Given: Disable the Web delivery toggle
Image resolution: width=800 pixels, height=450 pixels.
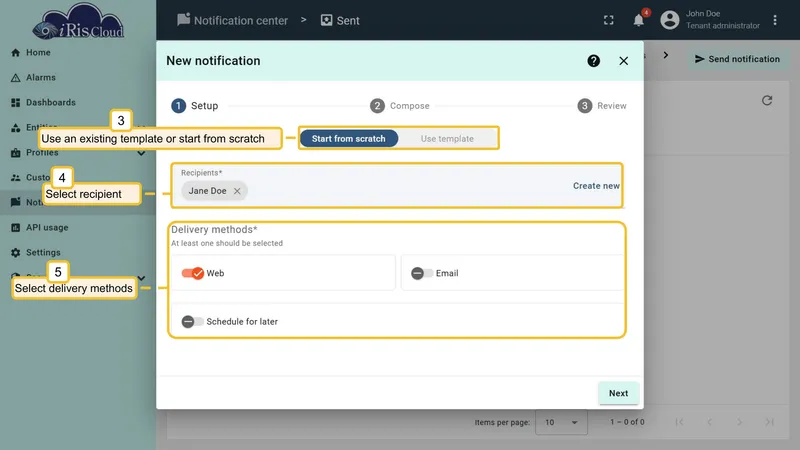Looking at the screenshot, I should click(x=193, y=273).
